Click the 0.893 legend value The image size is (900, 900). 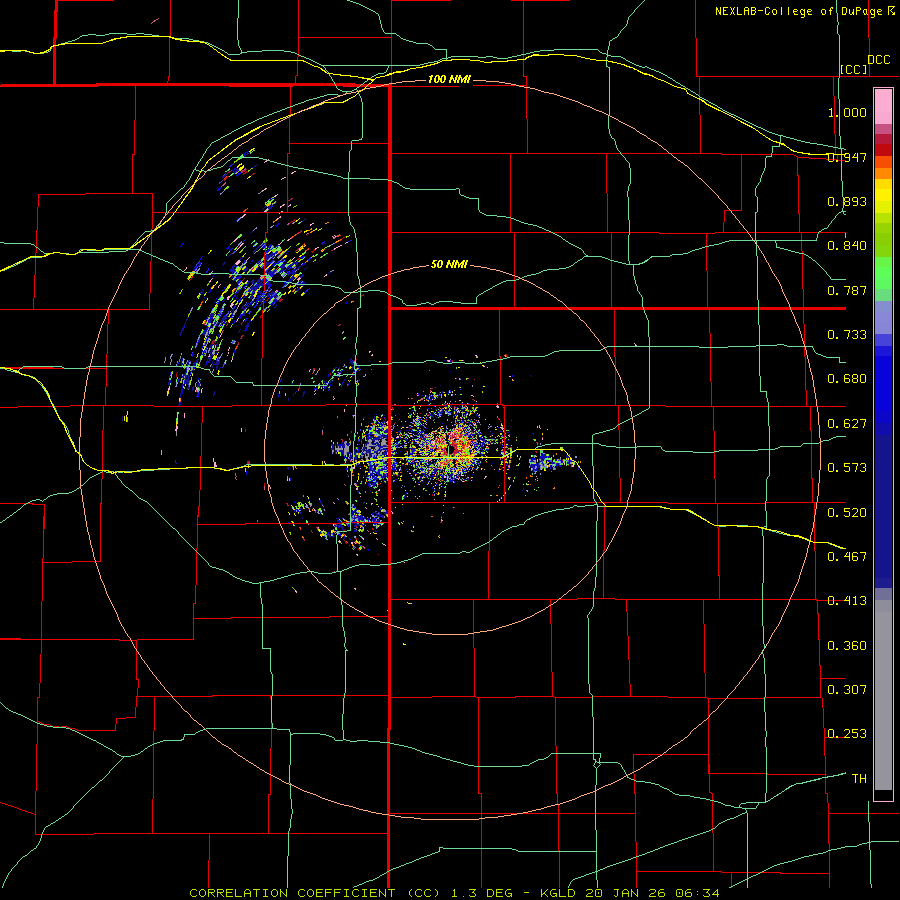847,201
